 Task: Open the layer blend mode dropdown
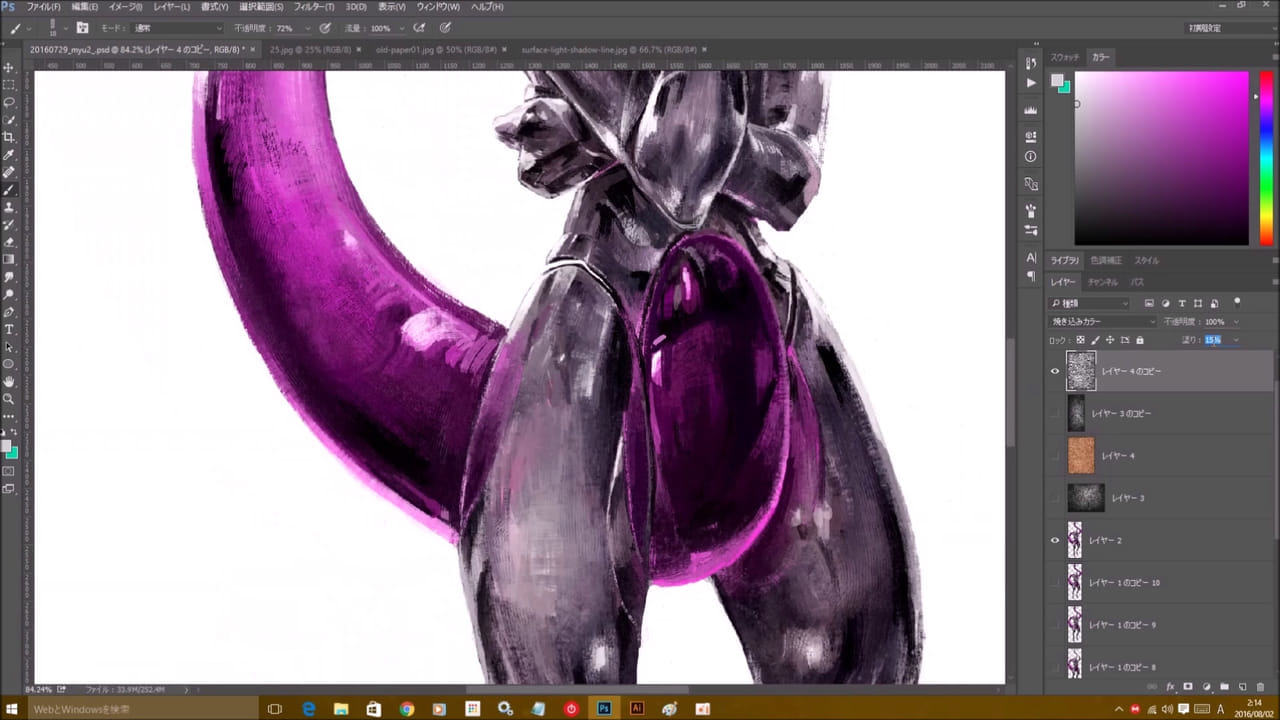pos(1102,322)
